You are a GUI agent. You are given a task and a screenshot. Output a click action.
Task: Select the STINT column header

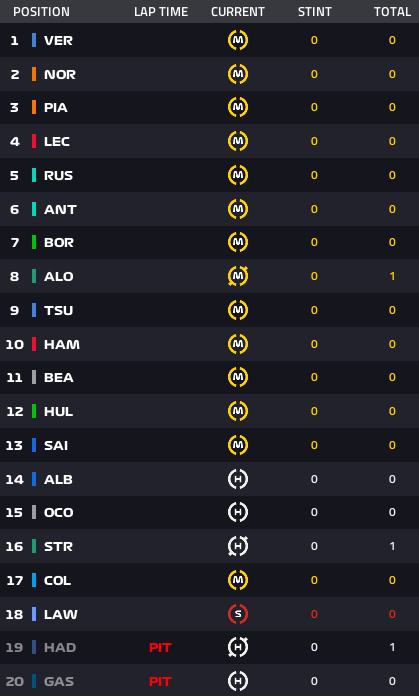(315, 12)
